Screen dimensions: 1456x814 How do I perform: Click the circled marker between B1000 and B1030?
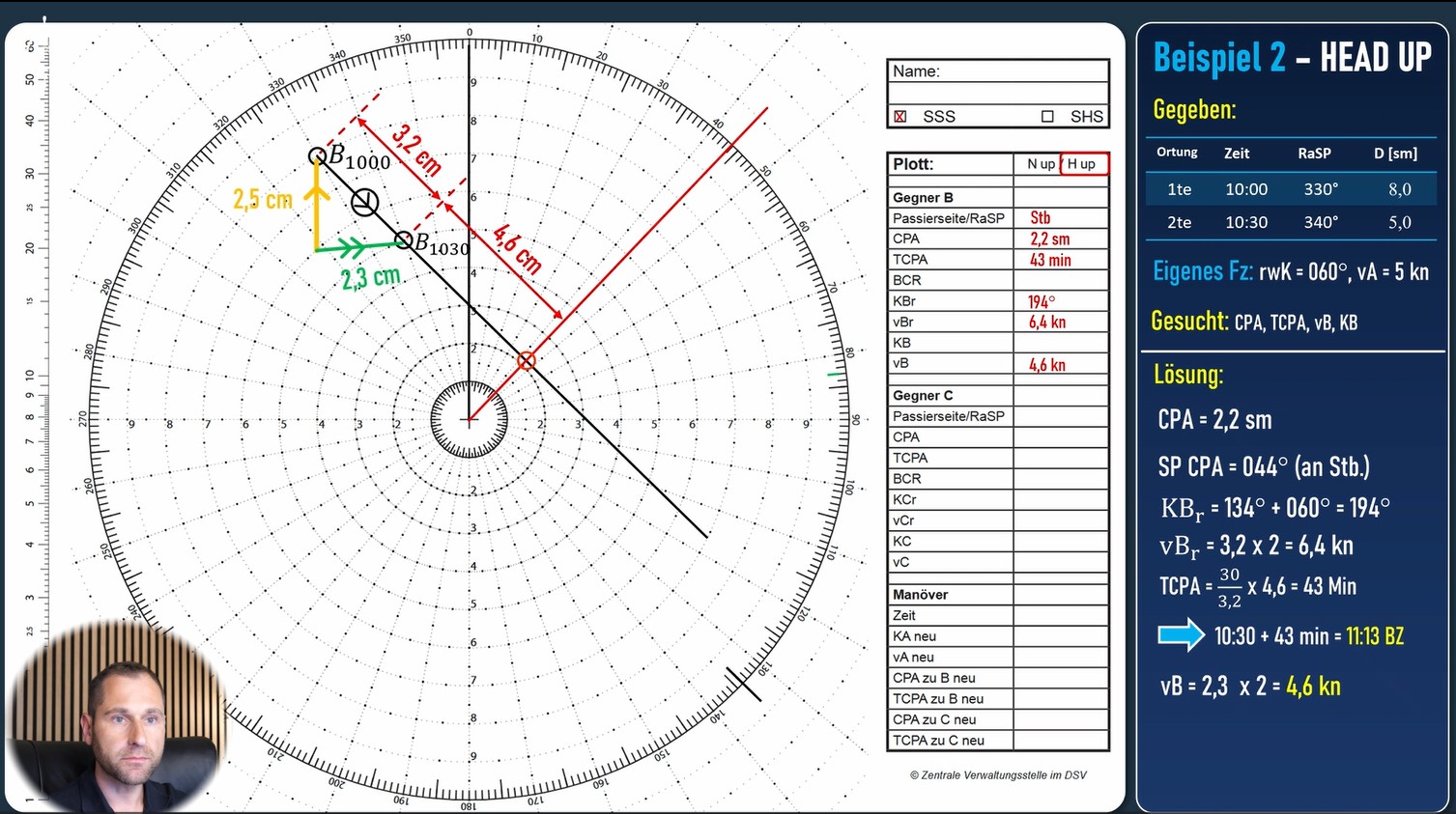click(364, 202)
